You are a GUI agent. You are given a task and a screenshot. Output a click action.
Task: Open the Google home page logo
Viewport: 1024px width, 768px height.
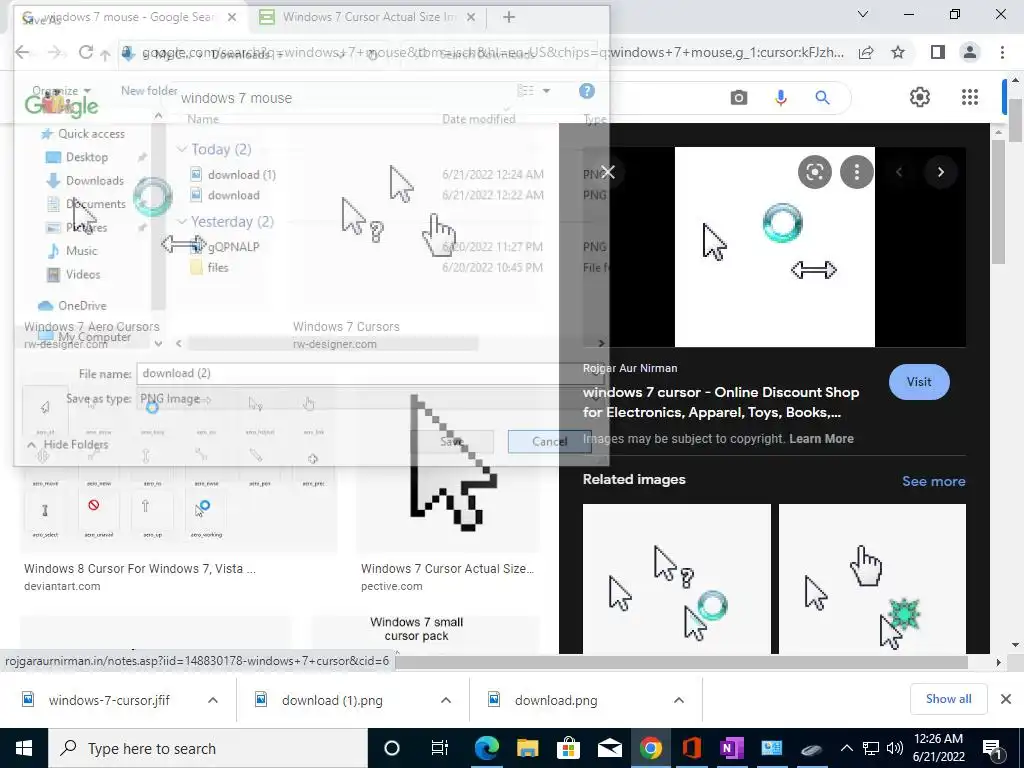(x=61, y=104)
